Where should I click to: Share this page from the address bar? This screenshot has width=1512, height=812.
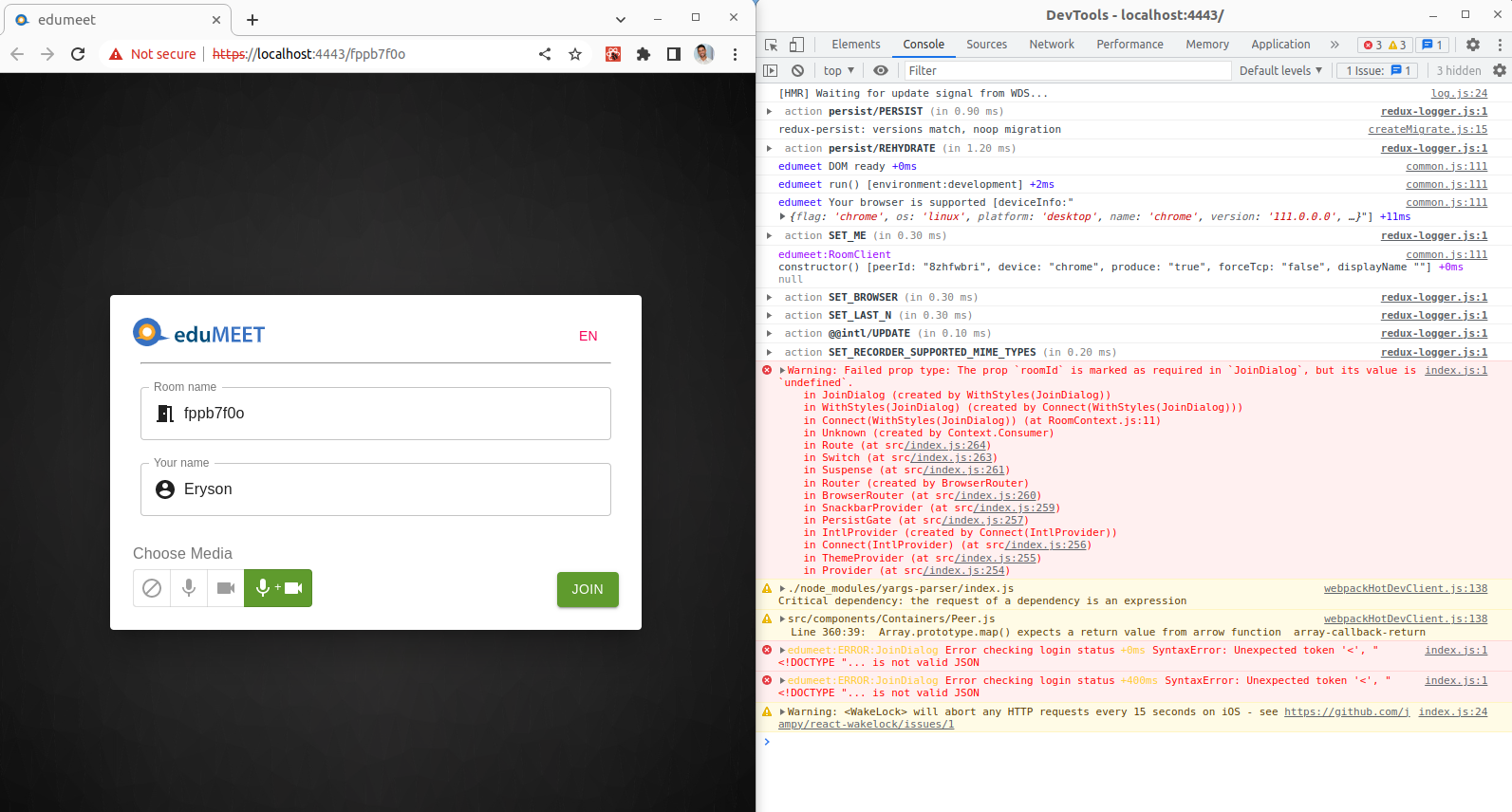tap(545, 54)
